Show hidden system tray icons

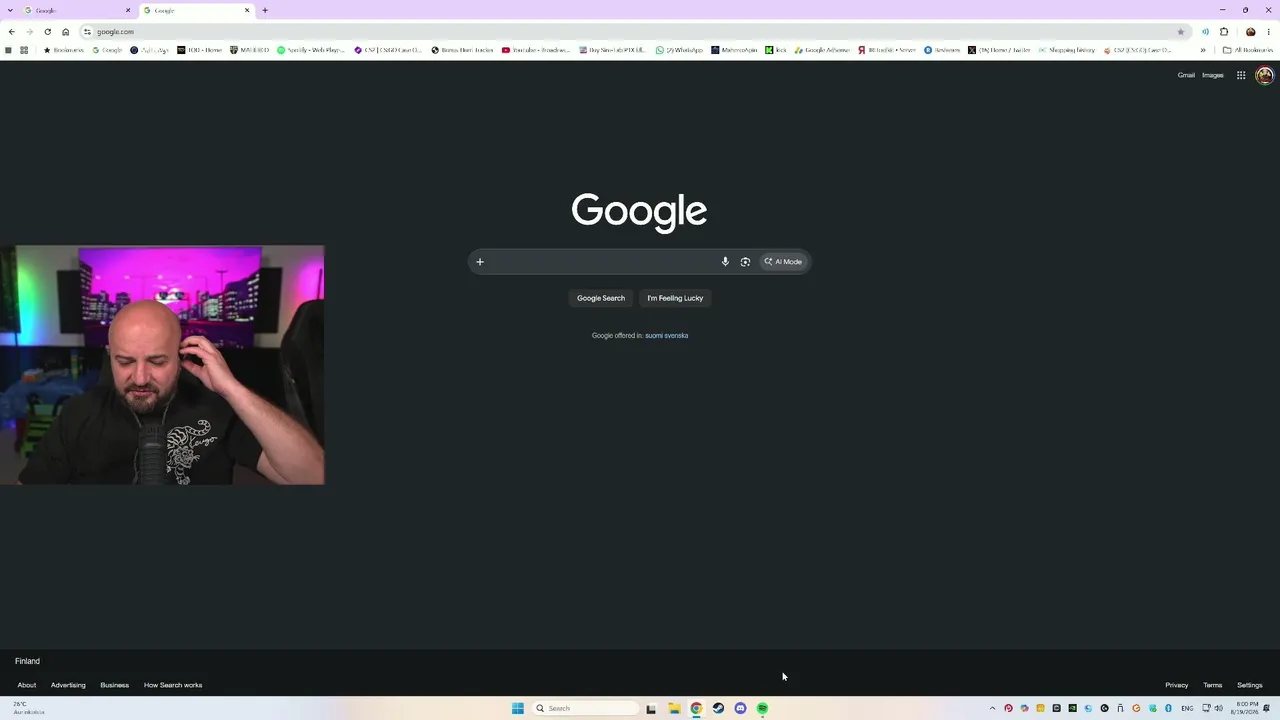click(x=992, y=708)
